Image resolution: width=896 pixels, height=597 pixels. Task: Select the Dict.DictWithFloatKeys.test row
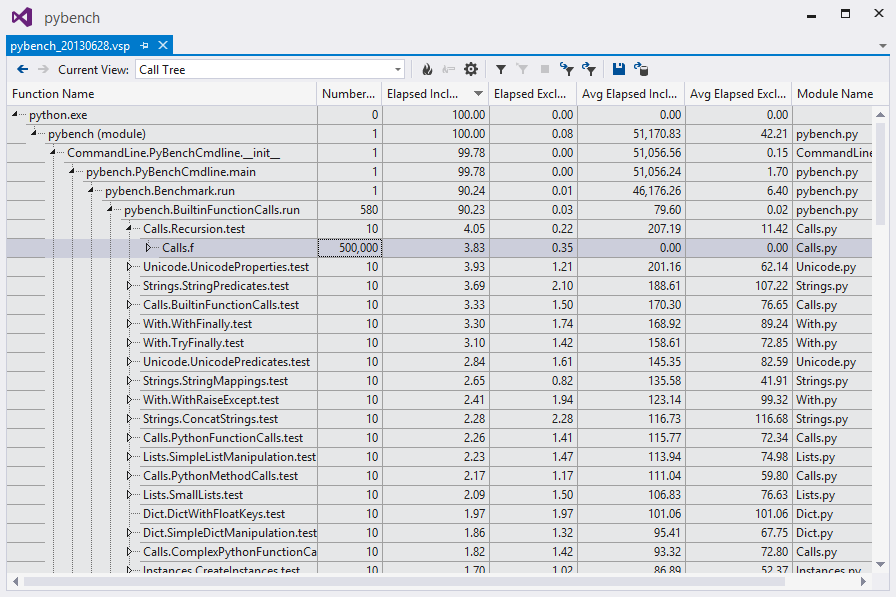click(439, 514)
